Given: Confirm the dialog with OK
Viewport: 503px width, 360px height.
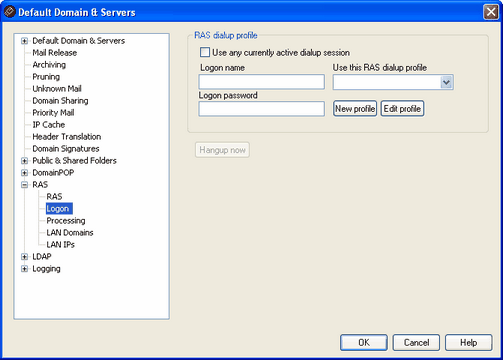Looking at the screenshot, I should pyautogui.click(x=364, y=343).
